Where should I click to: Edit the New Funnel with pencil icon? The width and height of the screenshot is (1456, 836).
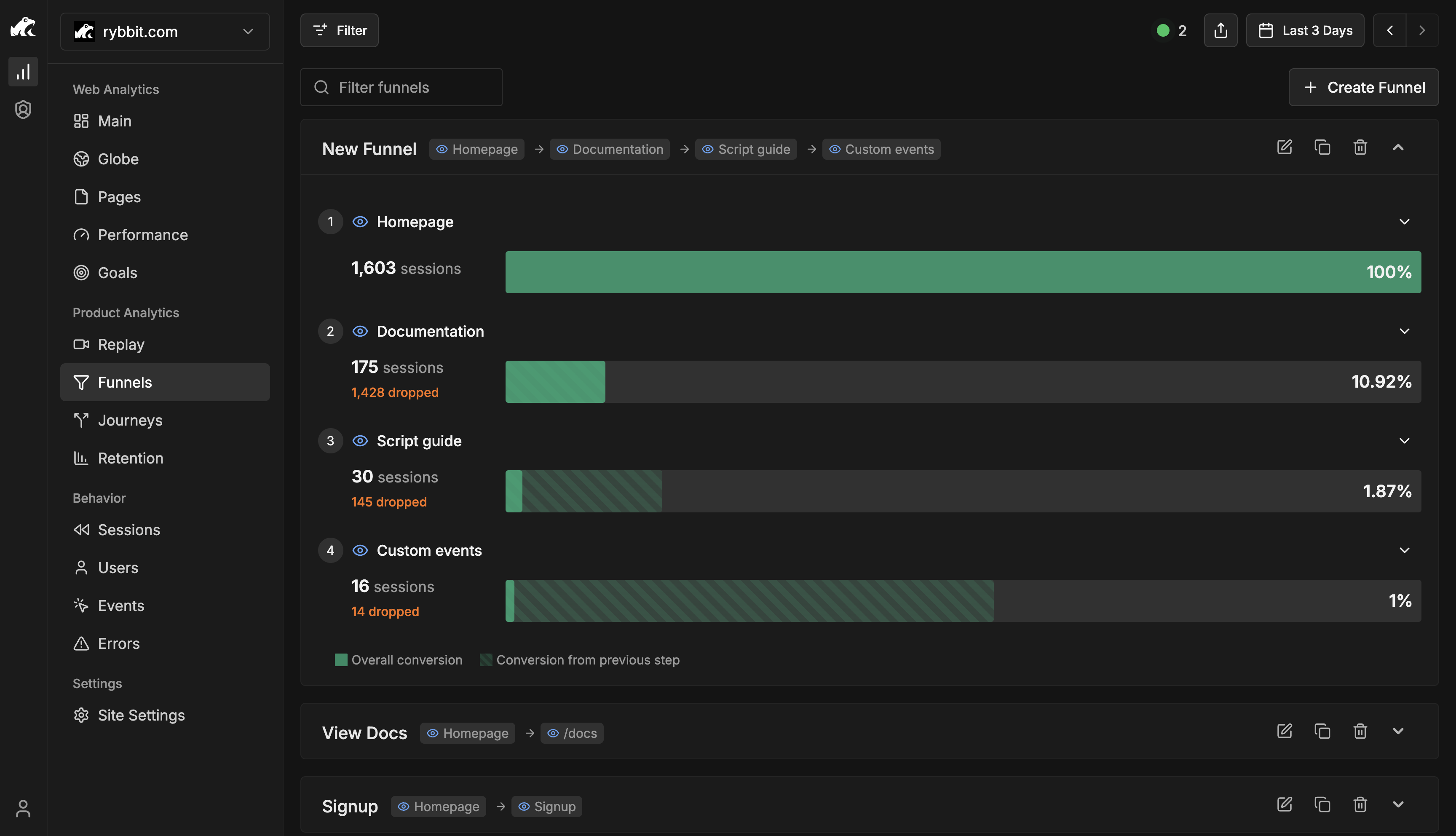1285,147
